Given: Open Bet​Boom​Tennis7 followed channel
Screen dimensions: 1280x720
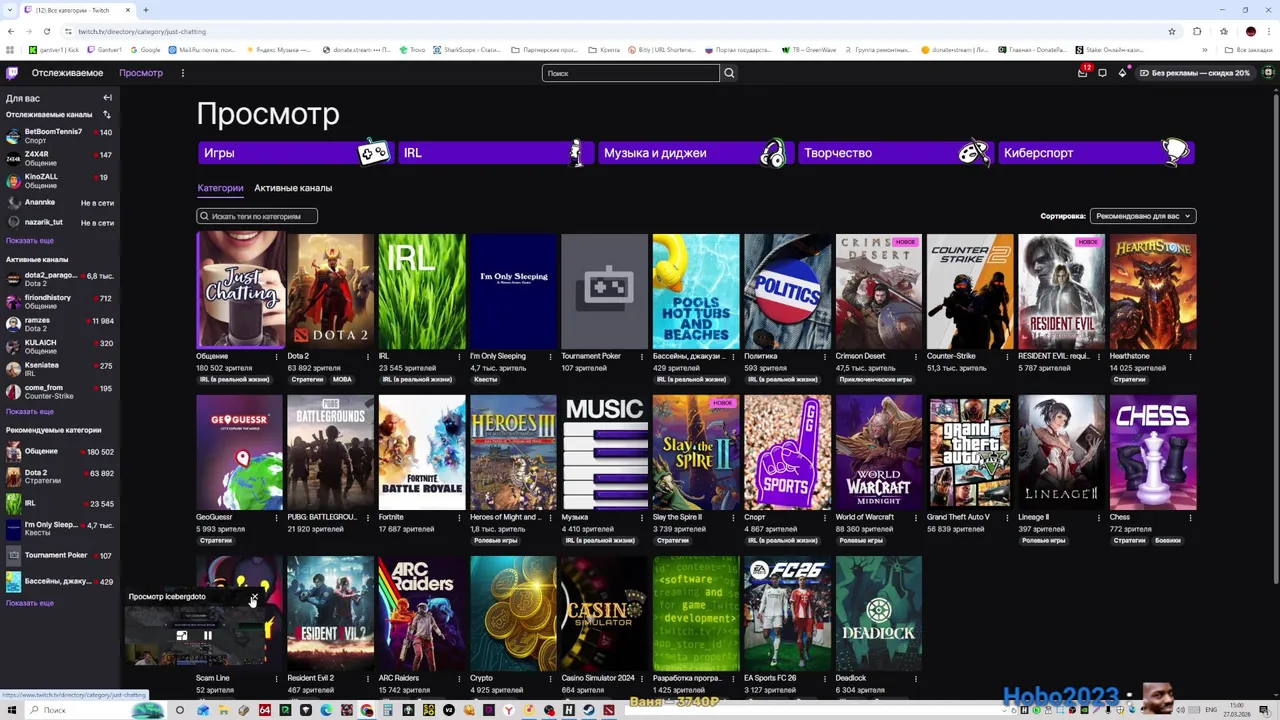Looking at the screenshot, I should pos(60,136).
